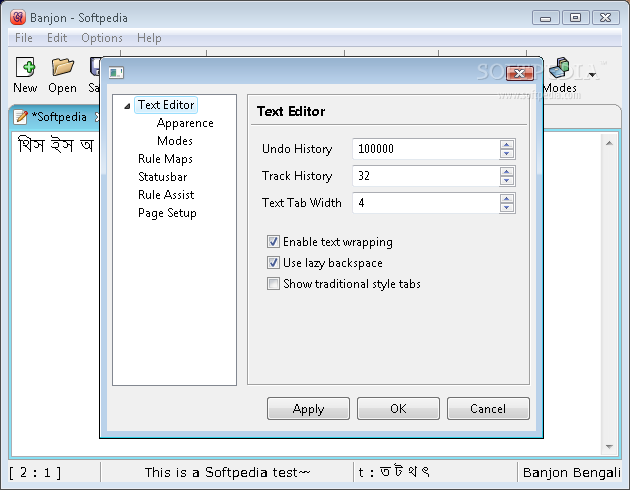This screenshot has width=630, height=490.
Task: Click the Bengali text in editor area
Action: tap(55, 145)
